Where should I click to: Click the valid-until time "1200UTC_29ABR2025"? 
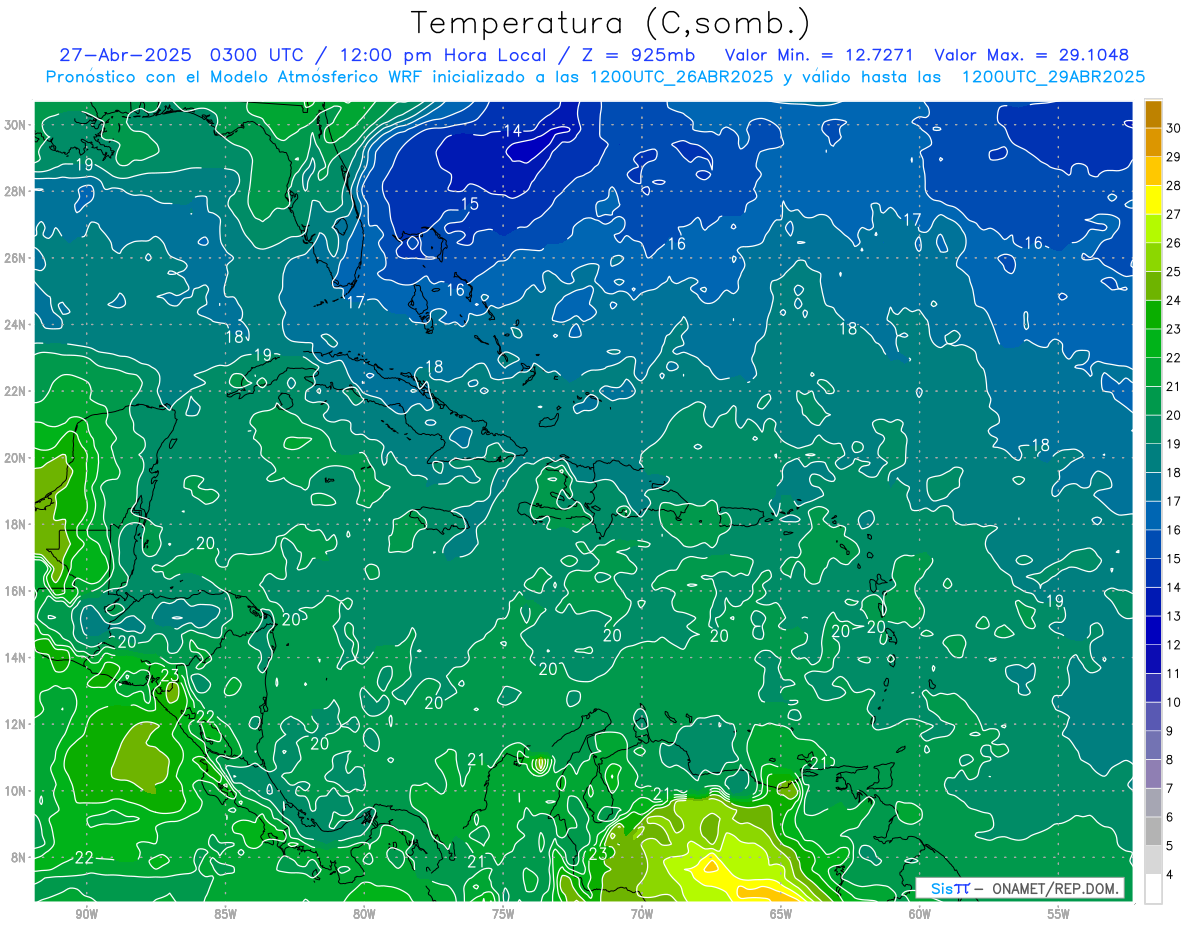[x=1053, y=77]
